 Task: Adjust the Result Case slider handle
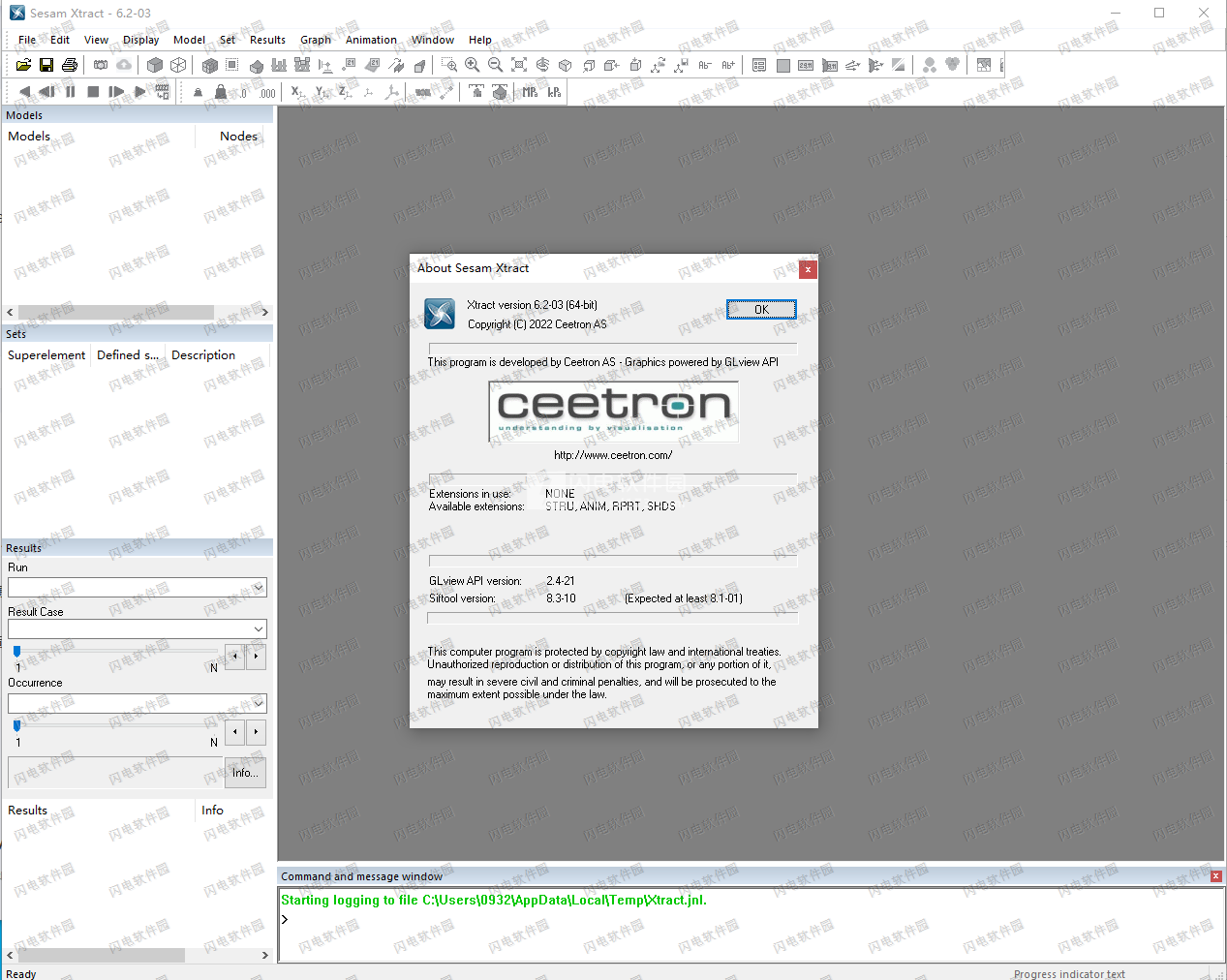coord(16,652)
